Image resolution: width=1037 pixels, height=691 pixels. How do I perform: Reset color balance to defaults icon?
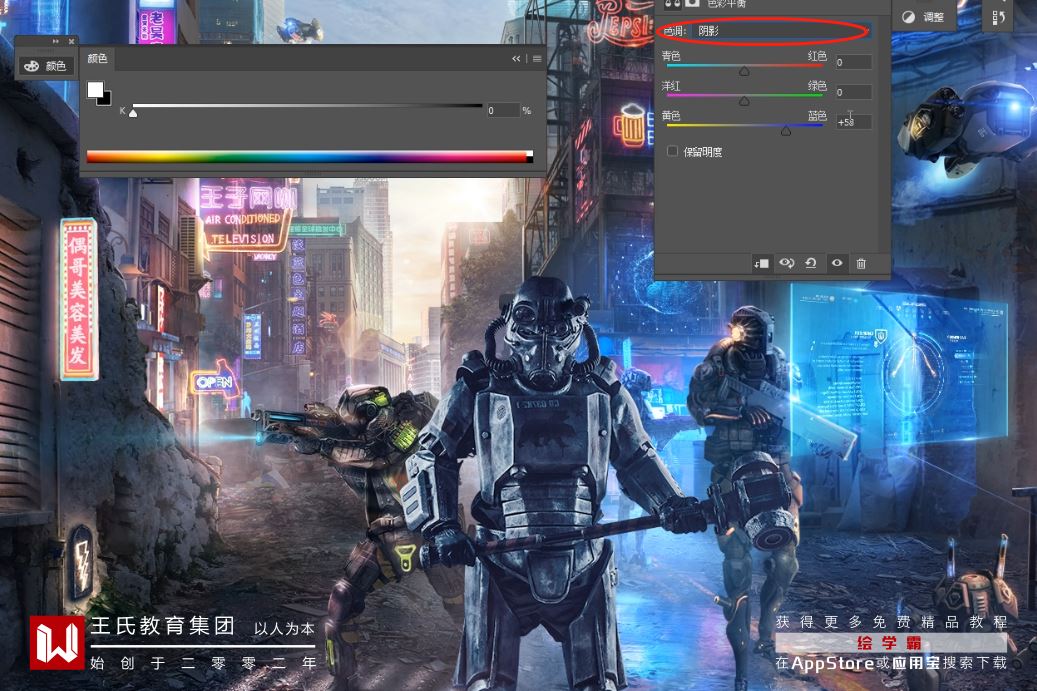pyautogui.click(x=811, y=263)
